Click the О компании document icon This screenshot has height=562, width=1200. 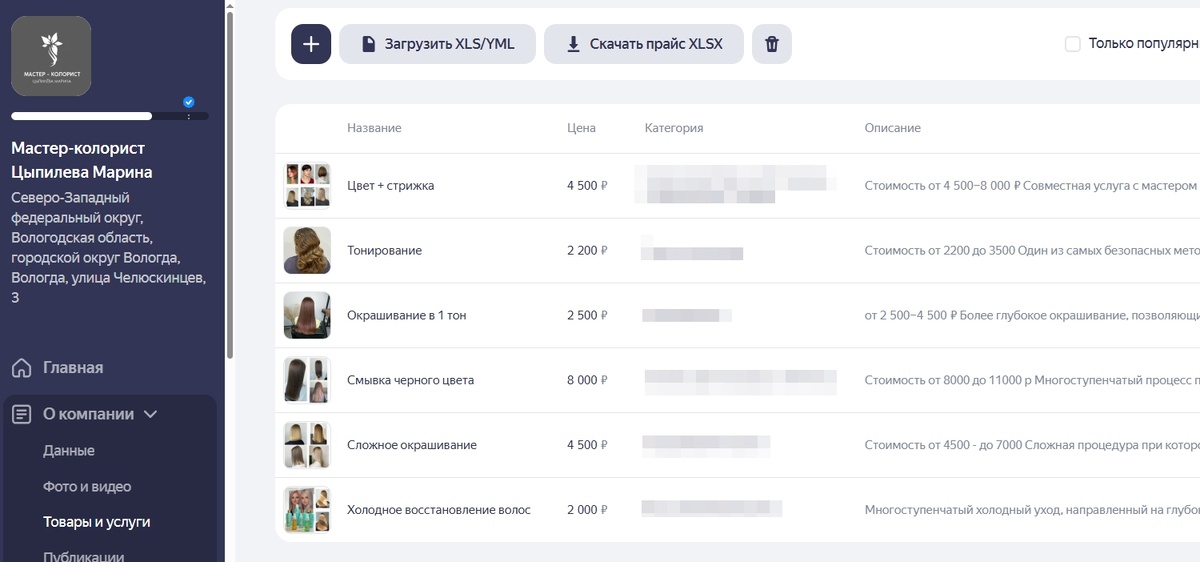coord(21,414)
